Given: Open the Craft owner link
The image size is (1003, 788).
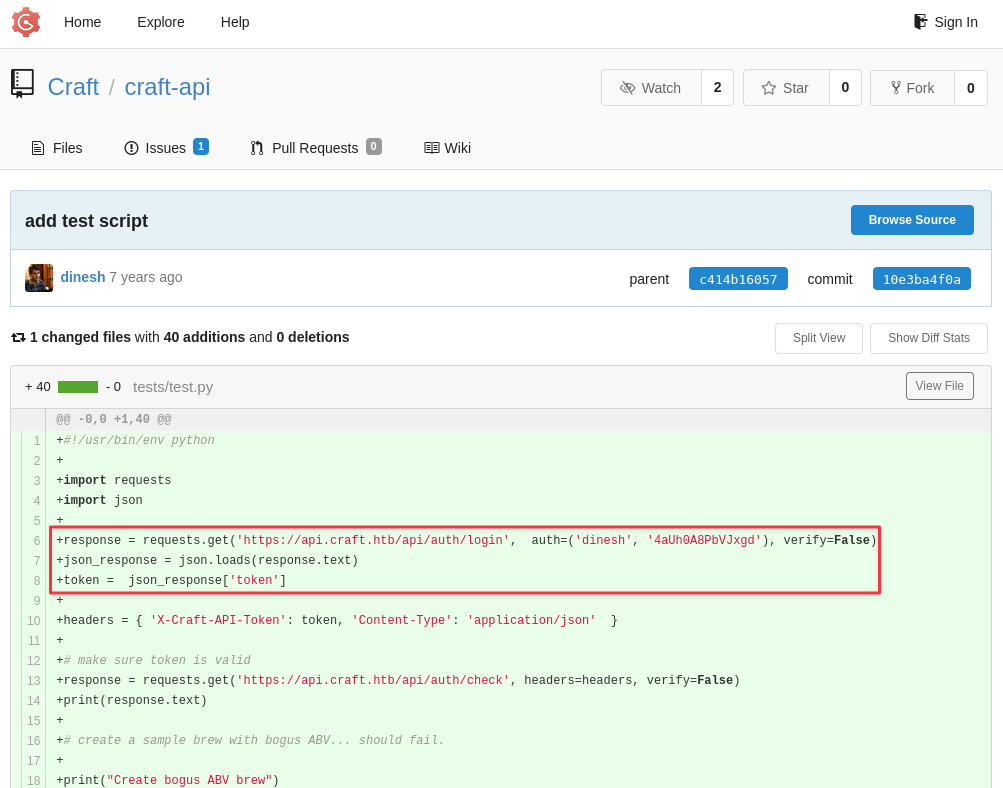Looking at the screenshot, I should [73, 87].
